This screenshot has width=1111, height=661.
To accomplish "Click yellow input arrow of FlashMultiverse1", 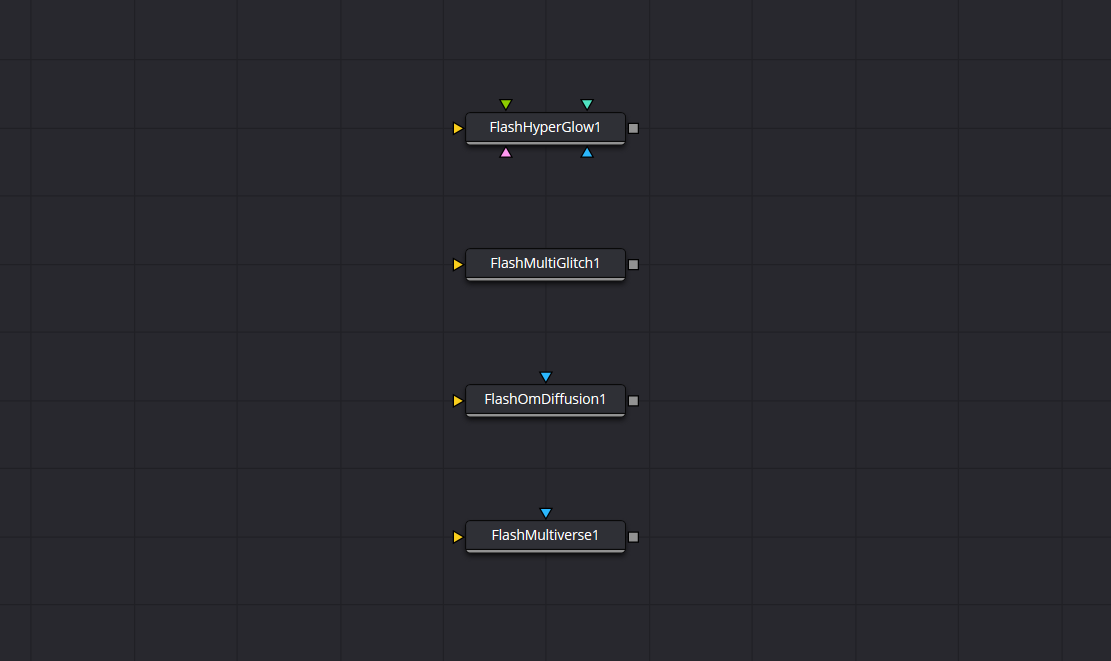I will [458, 536].
